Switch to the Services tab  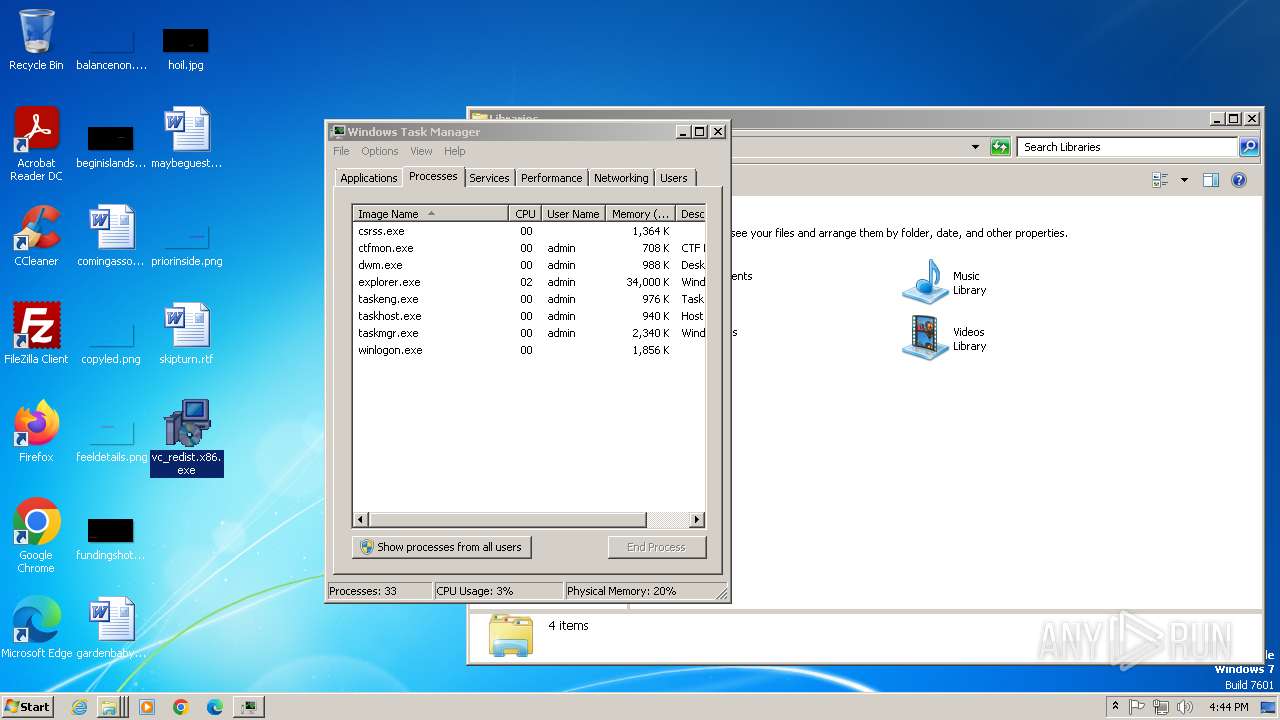tap(489, 178)
